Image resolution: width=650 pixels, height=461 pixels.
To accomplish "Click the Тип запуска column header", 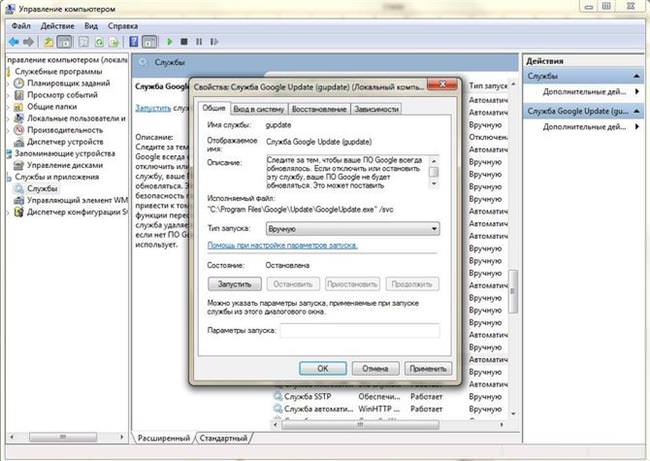I will tap(488, 86).
